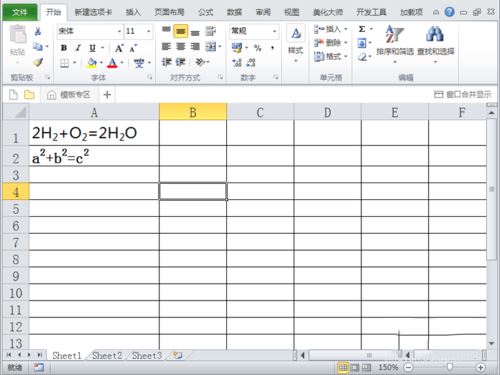Apply Percent Style format
This screenshot has height=375, width=500.
(x=258, y=48)
